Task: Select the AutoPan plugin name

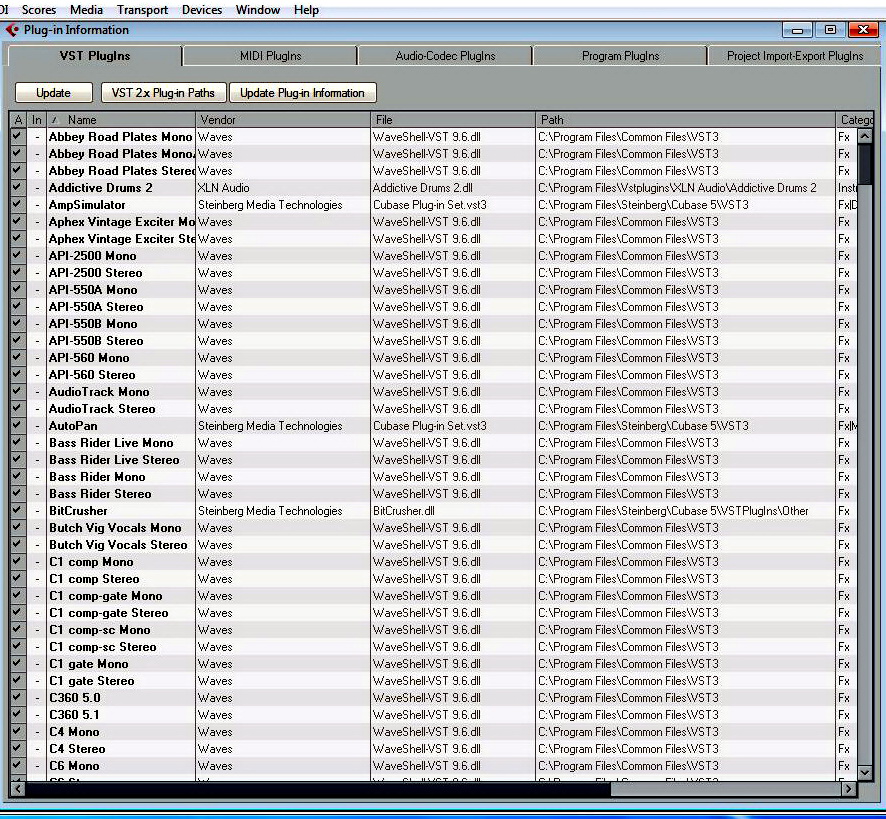Action: 73,426
